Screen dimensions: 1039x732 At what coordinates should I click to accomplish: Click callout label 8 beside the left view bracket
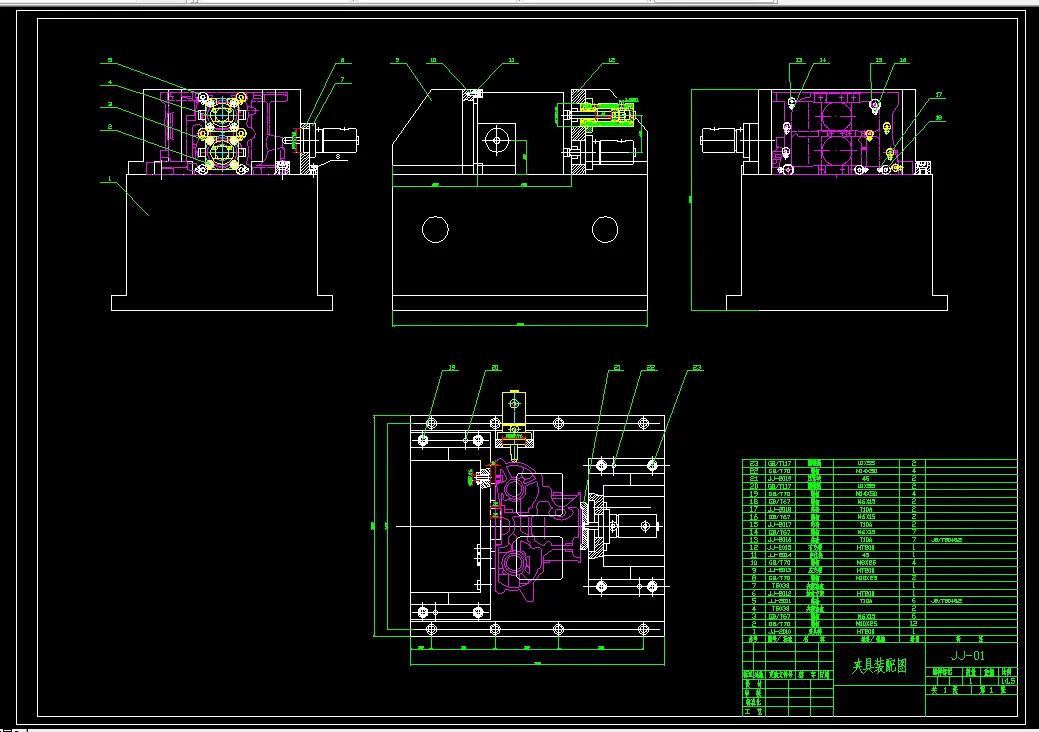(338, 156)
